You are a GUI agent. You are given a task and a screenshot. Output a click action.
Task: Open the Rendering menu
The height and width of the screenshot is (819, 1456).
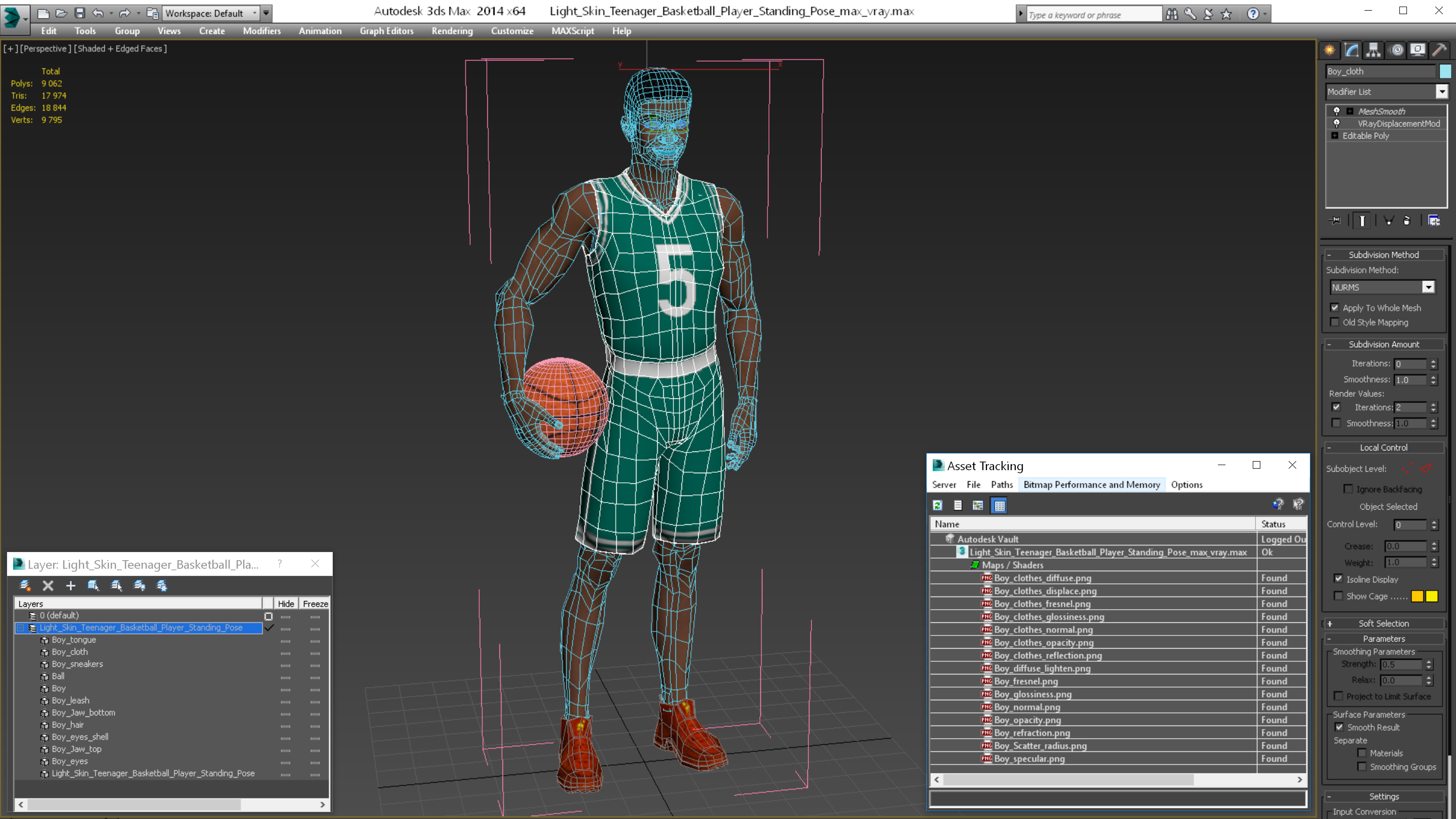tap(452, 31)
